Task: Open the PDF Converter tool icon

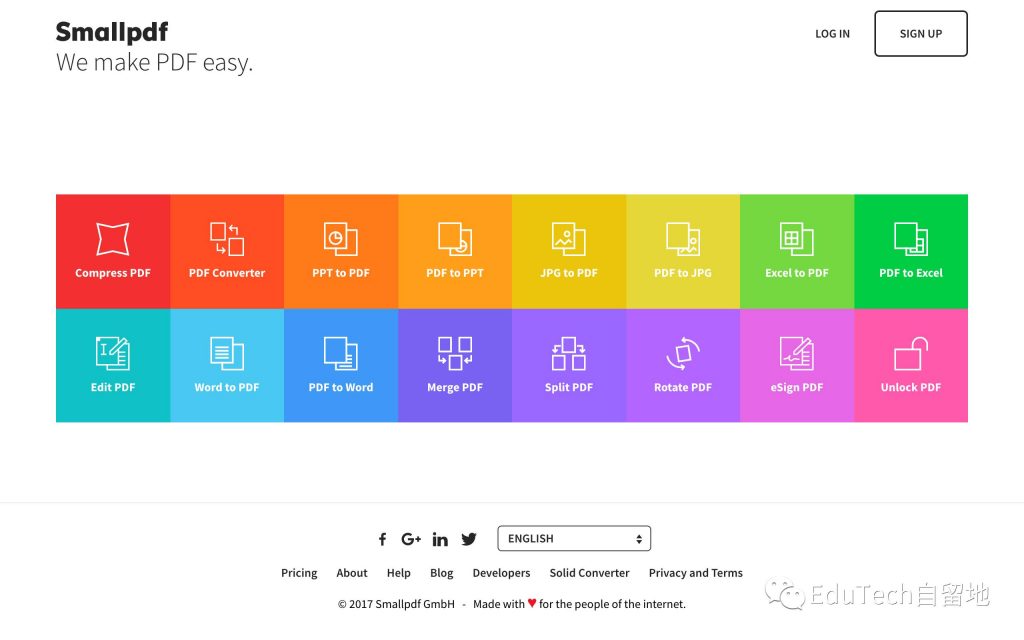Action: tap(227, 239)
